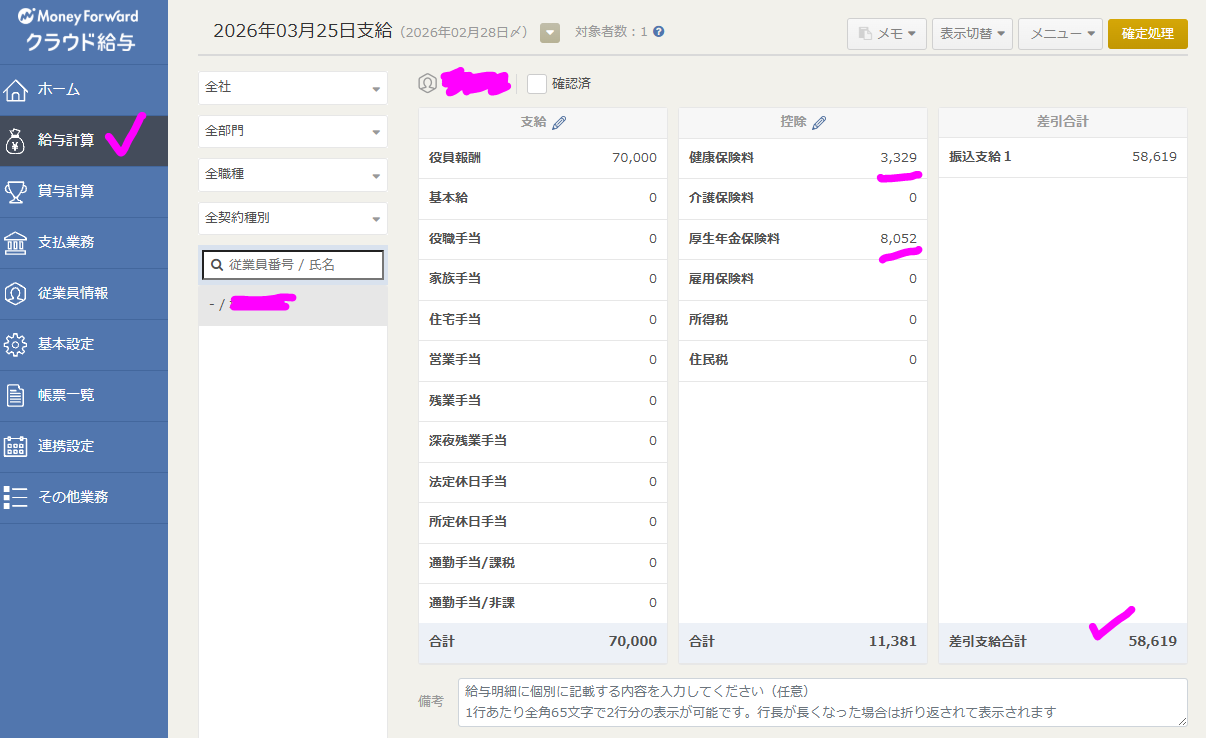Click the 従業員番号 / 氏名 search field
Image resolution: width=1206 pixels, height=738 pixels.
click(293, 265)
